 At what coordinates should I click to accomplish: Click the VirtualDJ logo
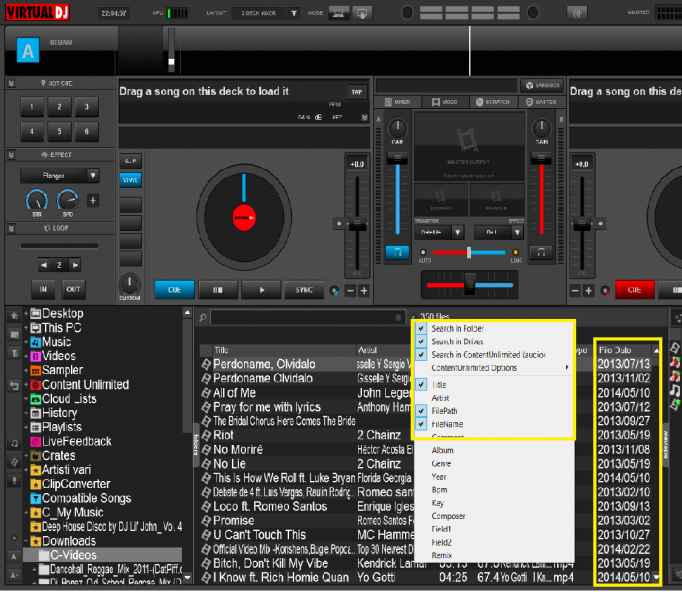[x=37, y=12]
